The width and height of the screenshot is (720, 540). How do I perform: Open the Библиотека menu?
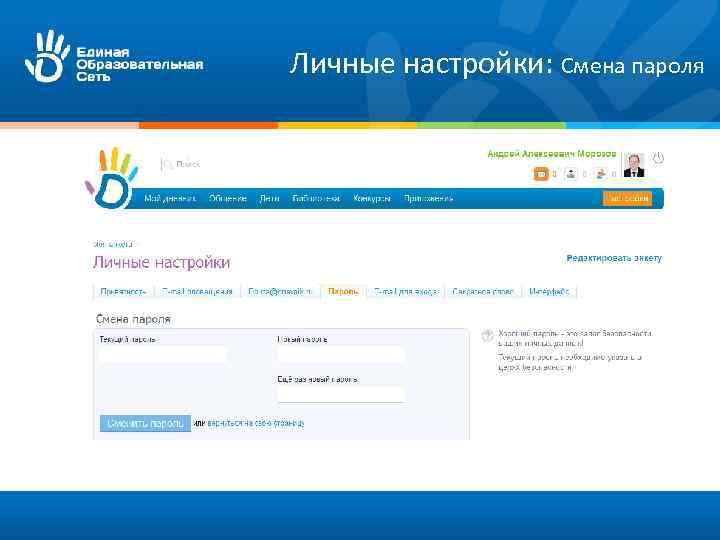[316, 198]
